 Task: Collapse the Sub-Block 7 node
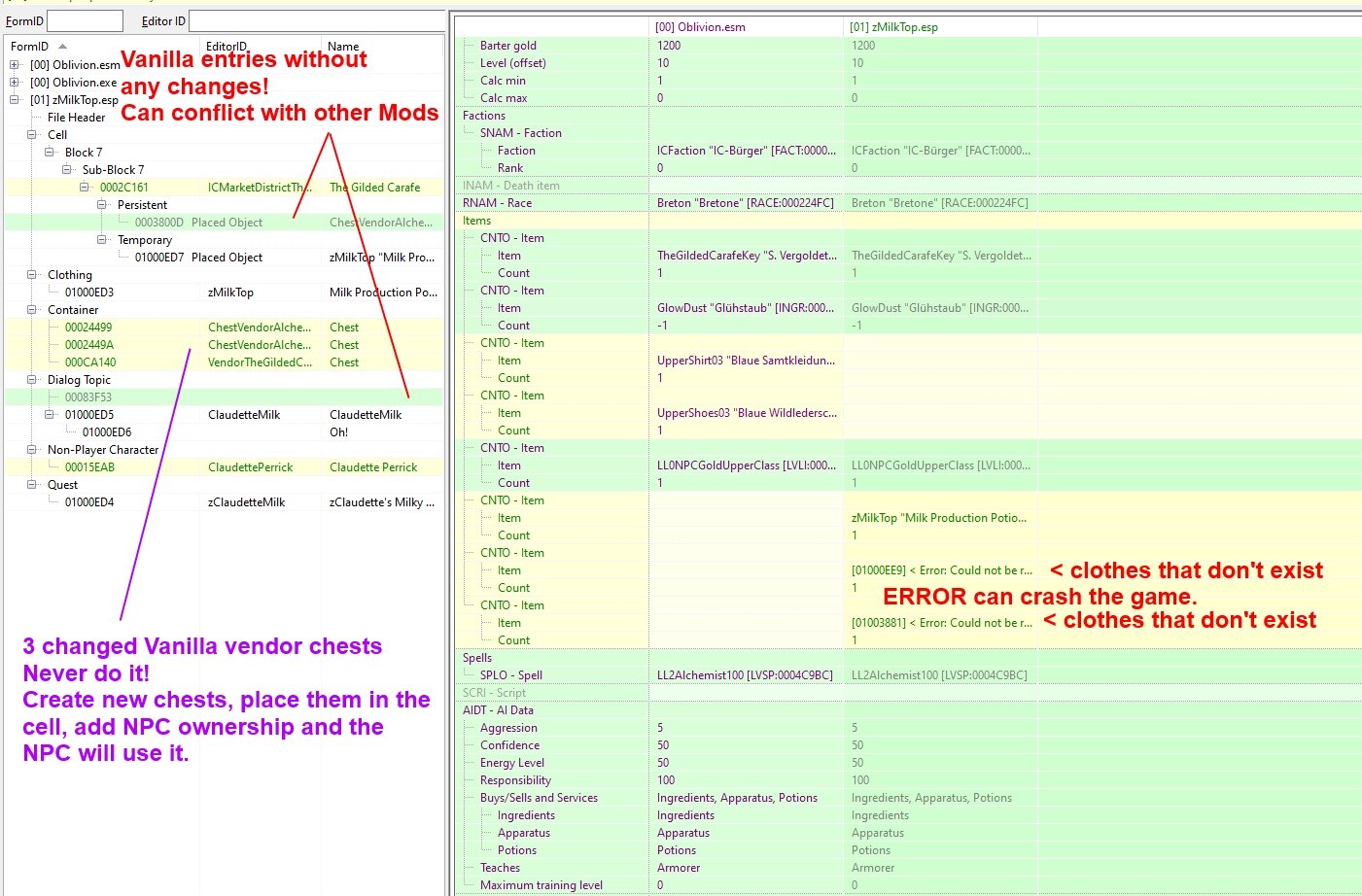(x=67, y=170)
